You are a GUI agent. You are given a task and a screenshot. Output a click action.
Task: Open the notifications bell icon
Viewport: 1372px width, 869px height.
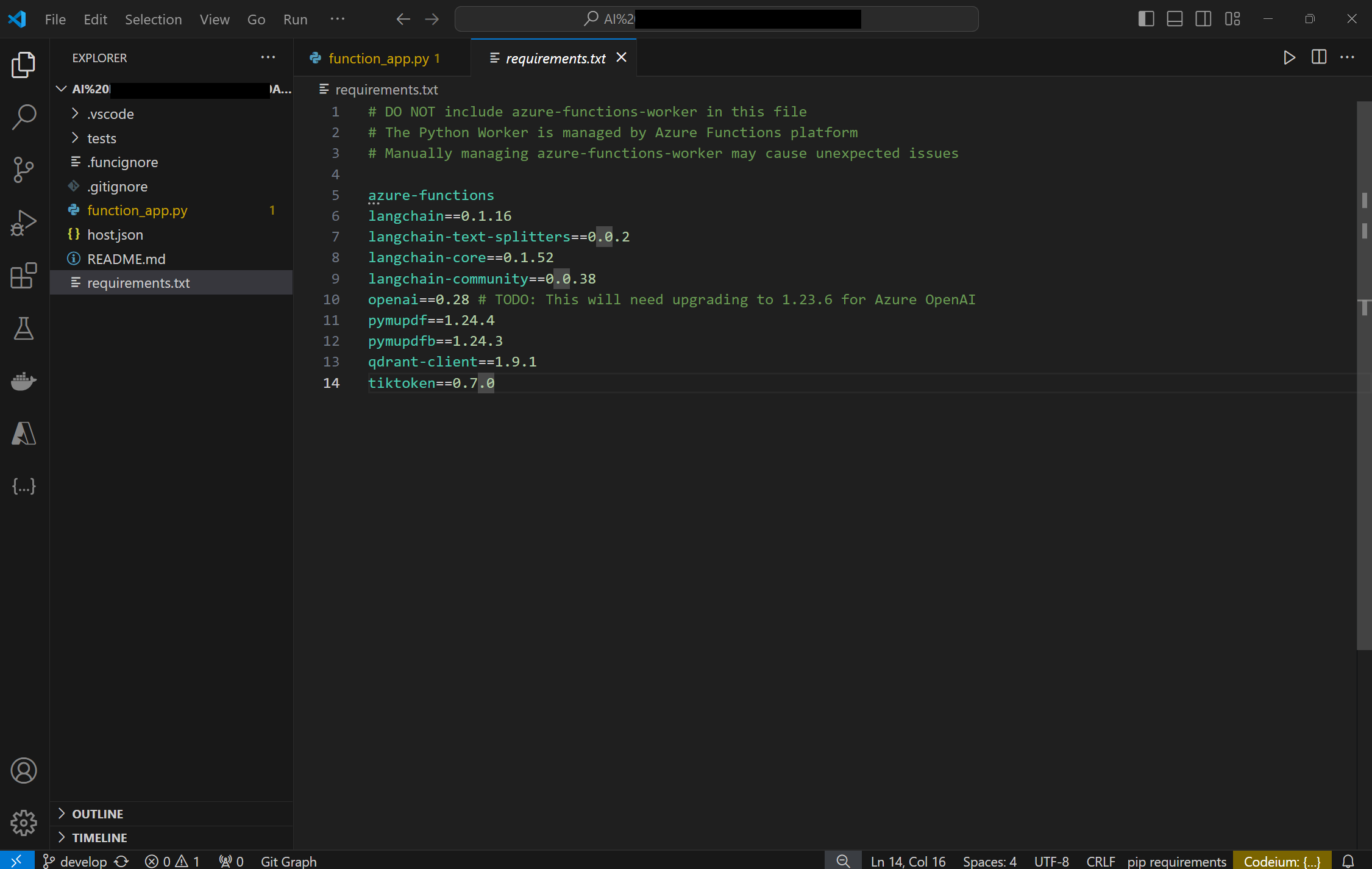(1348, 861)
